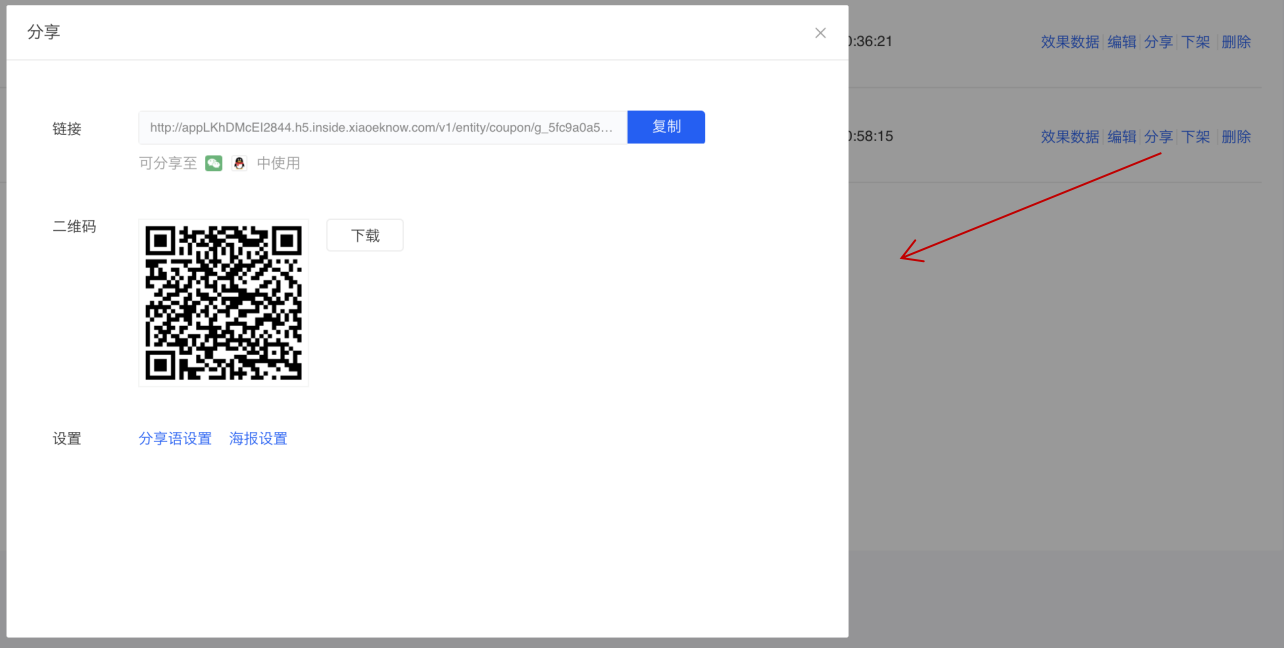Click the WeChat share icon
1284x648 pixels.
(214, 163)
